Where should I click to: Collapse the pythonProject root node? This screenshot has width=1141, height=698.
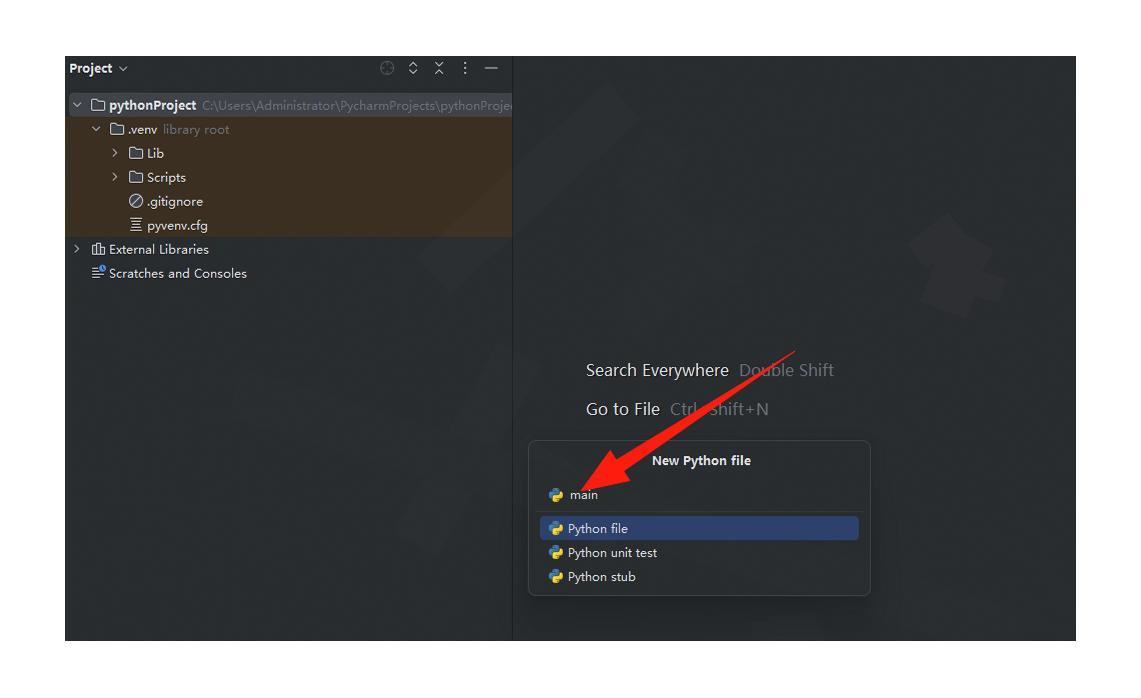pyautogui.click(x=77, y=105)
